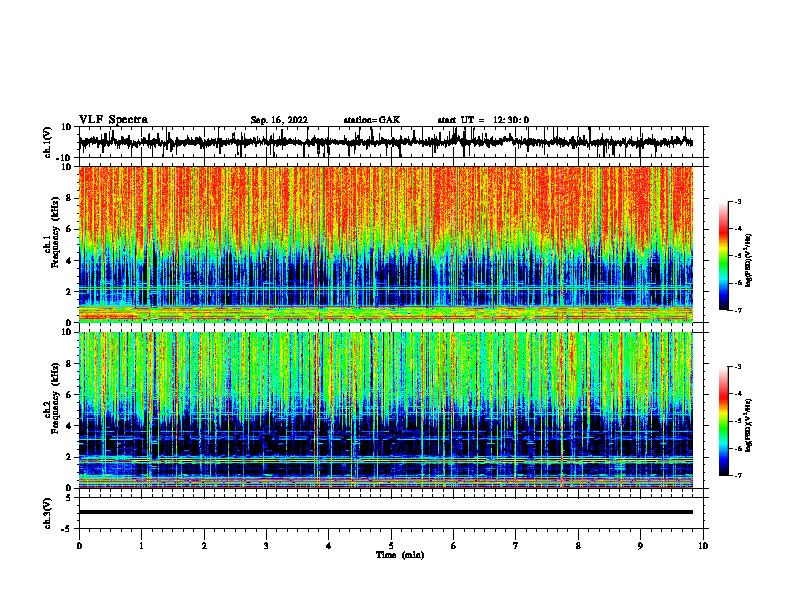Viewport: 792px width, 612px height.
Task: Click inside the ch.2 spectrogram panel
Action: (385, 410)
